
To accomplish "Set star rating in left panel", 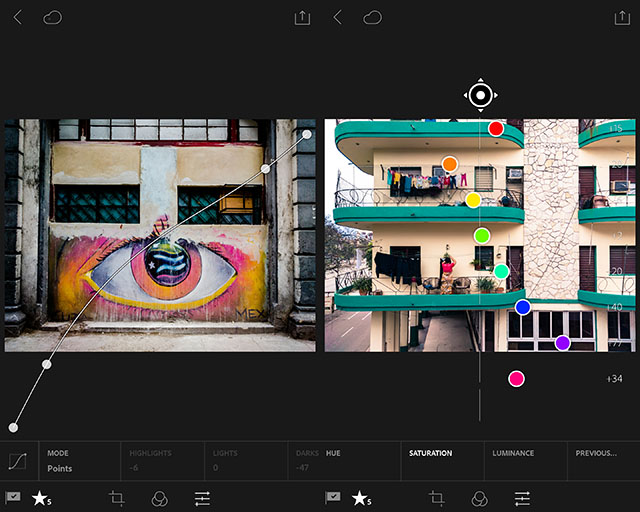I will (x=41, y=499).
